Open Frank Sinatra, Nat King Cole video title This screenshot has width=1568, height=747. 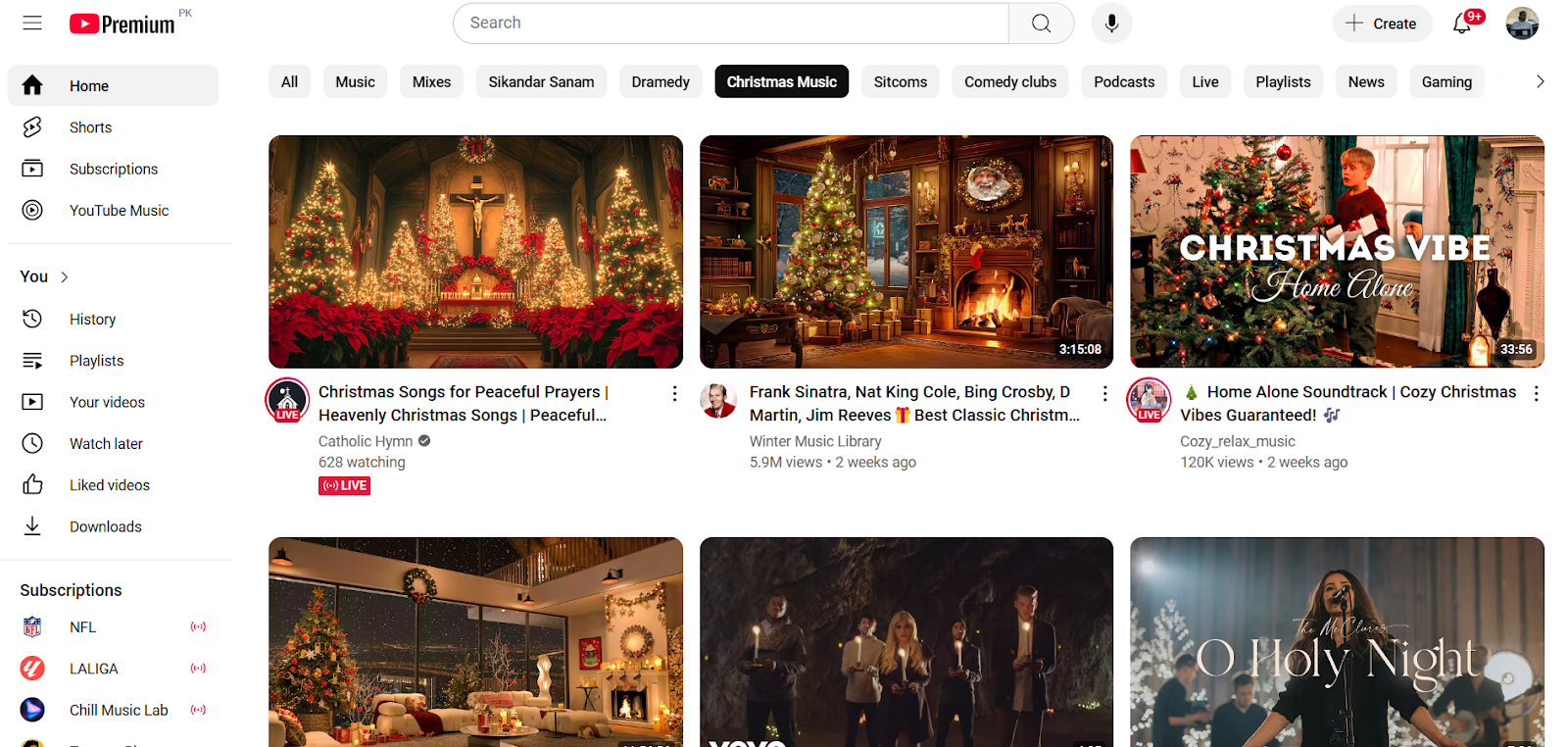tap(914, 403)
